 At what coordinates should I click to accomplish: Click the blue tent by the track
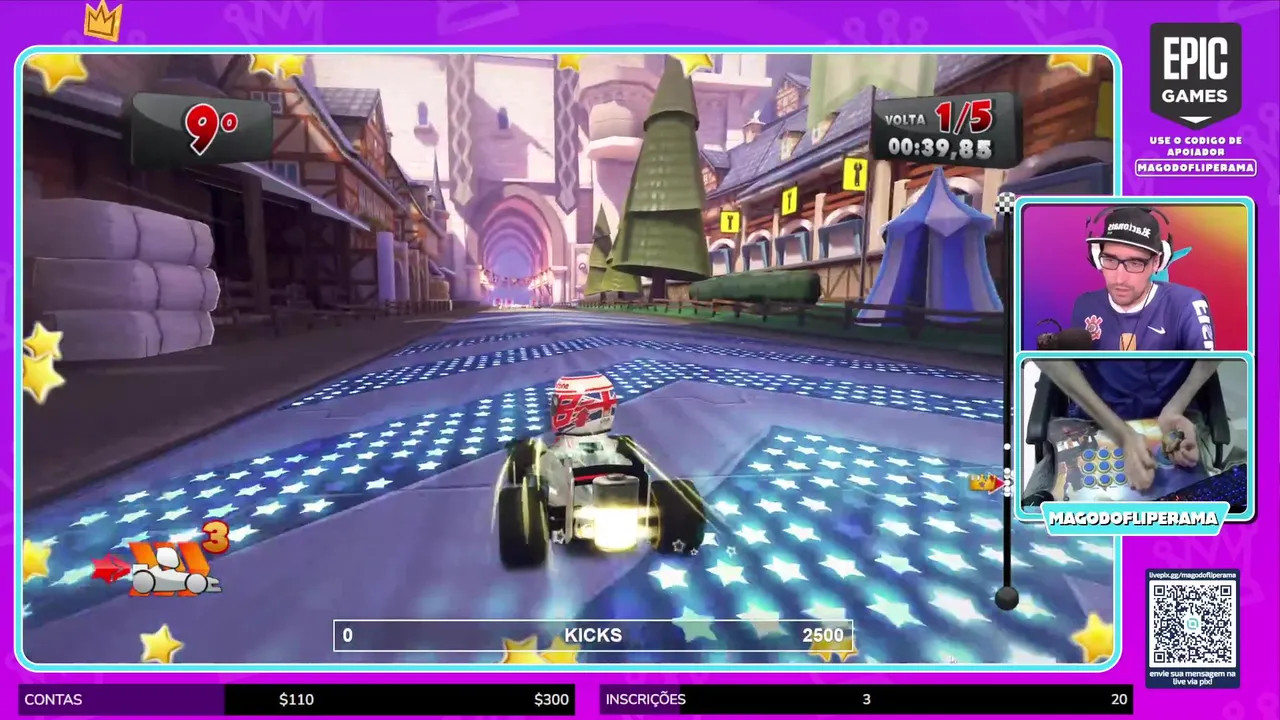pyautogui.click(x=930, y=245)
